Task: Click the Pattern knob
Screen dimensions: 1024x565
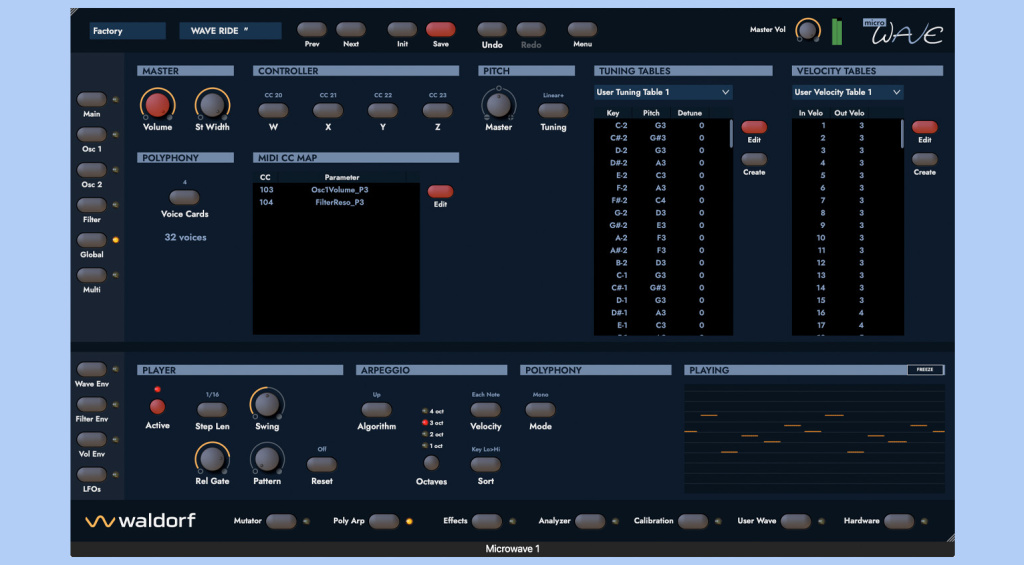Action: (266, 459)
